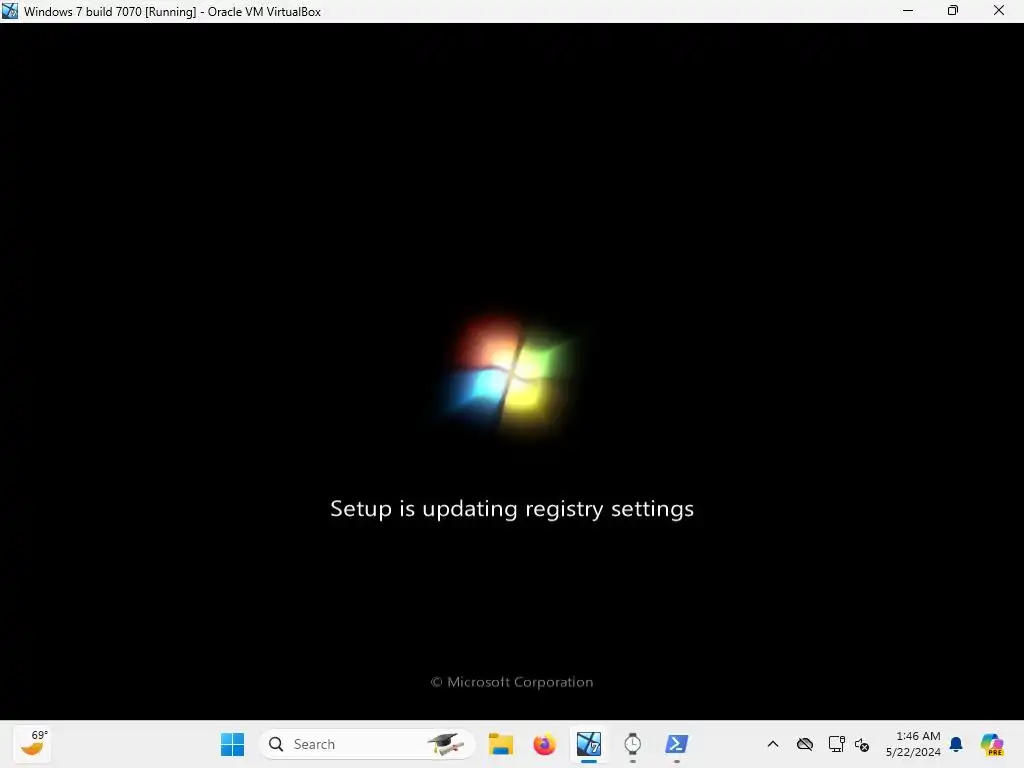The width and height of the screenshot is (1024, 768).
Task: Click the "Setup is updating registry settings" text
Action: click(x=512, y=509)
